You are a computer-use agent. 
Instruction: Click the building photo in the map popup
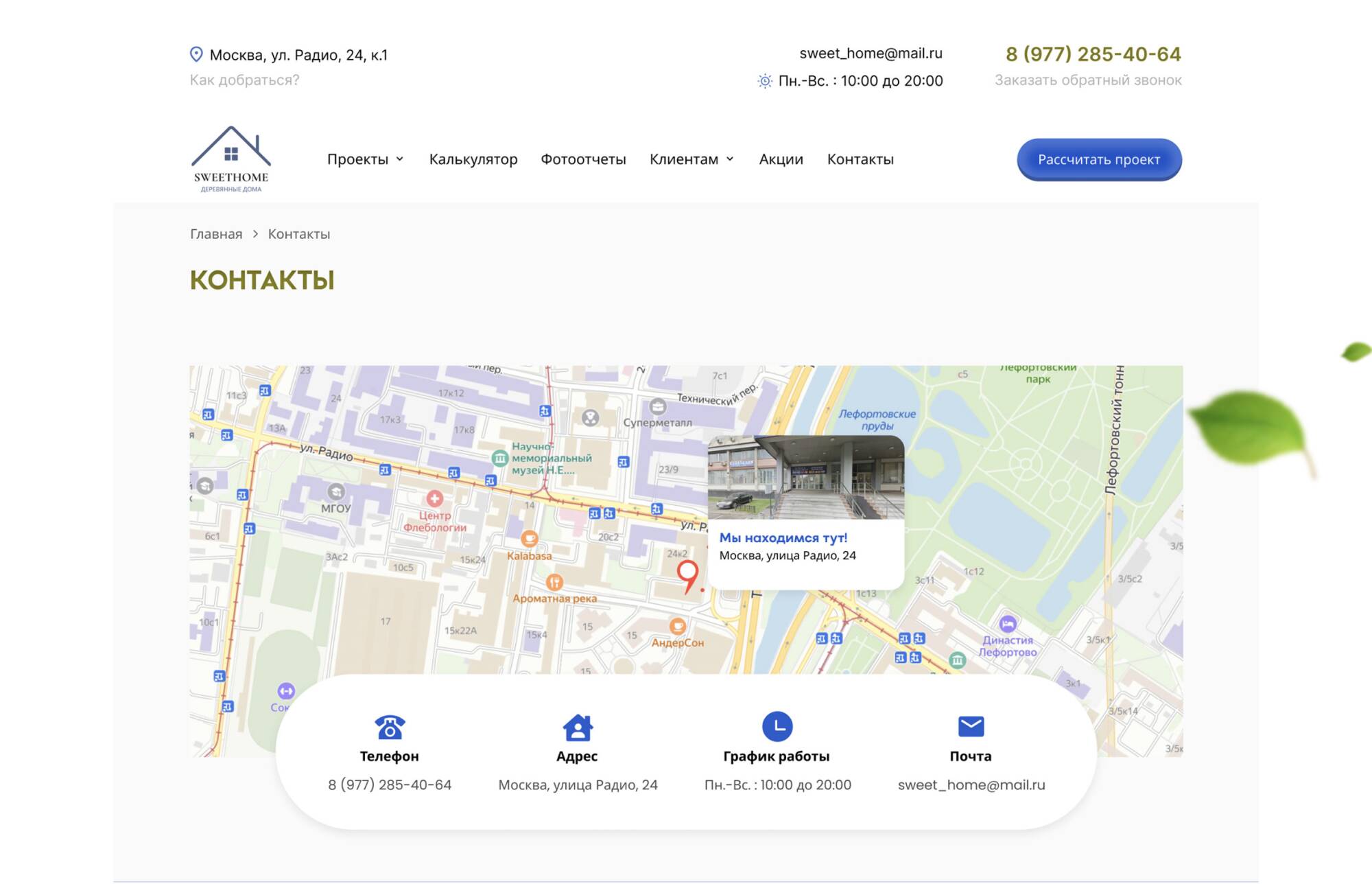pos(806,478)
